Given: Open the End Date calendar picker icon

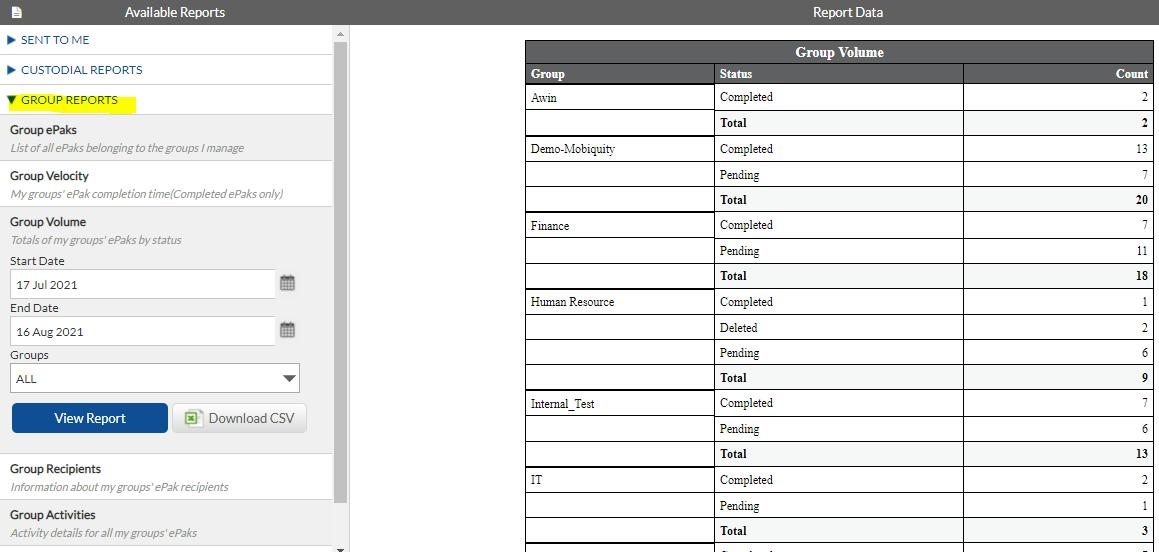Looking at the screenshot, I should (x=288, y=330).
